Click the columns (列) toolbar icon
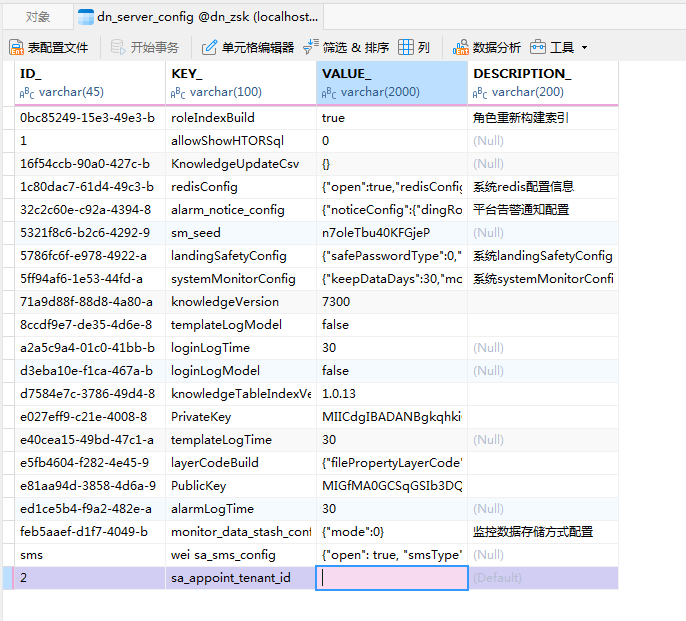This screenshot has height=621, width=686. tap(406, 47)
